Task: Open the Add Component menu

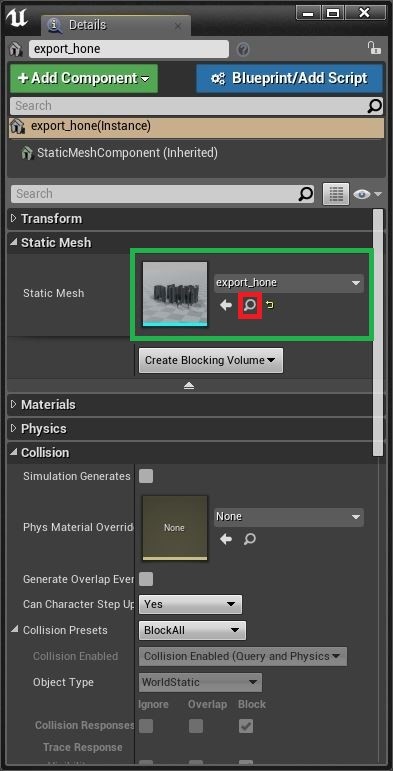Action: [x=84, y=78]
